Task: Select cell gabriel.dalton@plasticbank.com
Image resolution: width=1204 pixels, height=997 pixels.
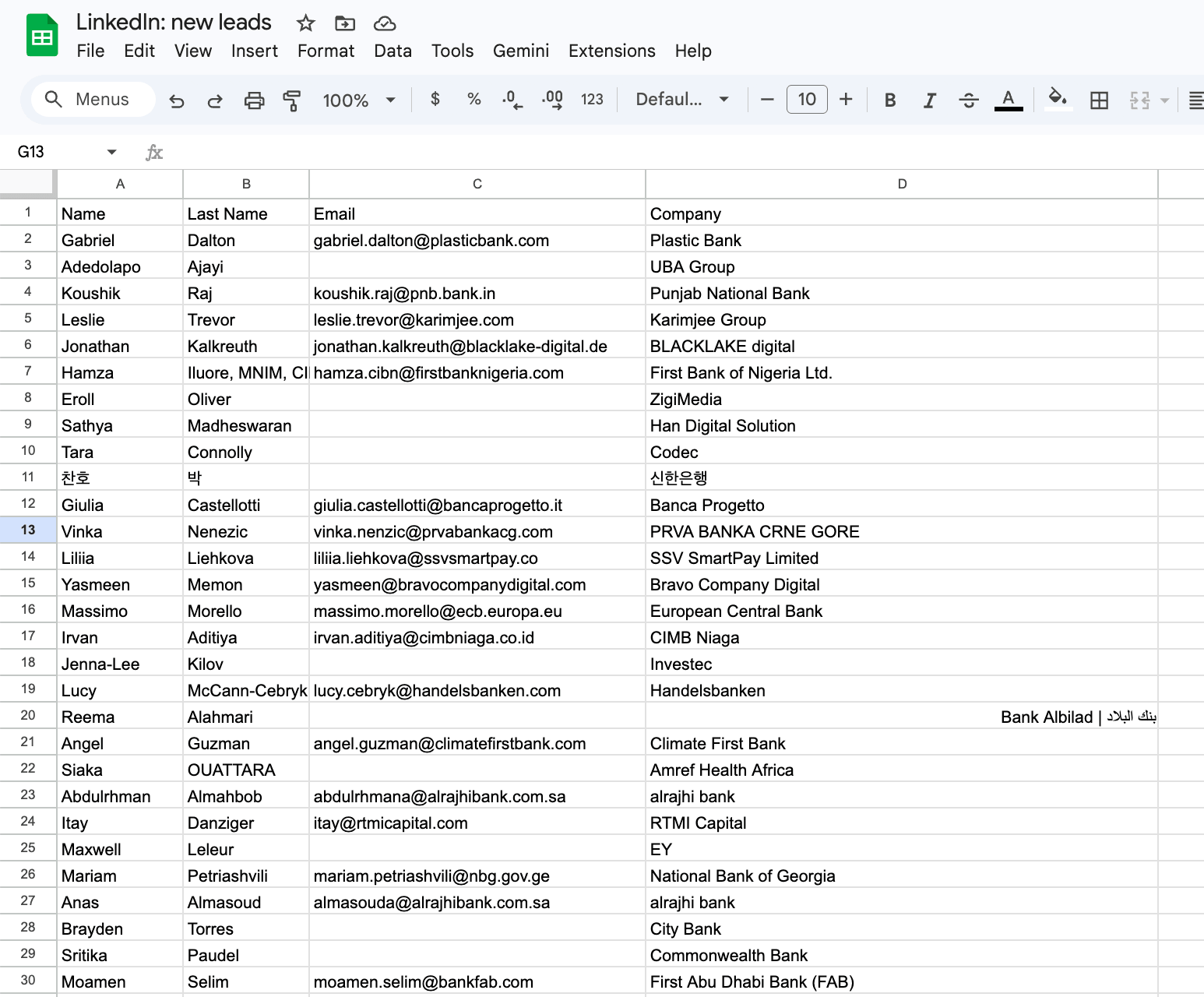Action: (x=477, y=240)
